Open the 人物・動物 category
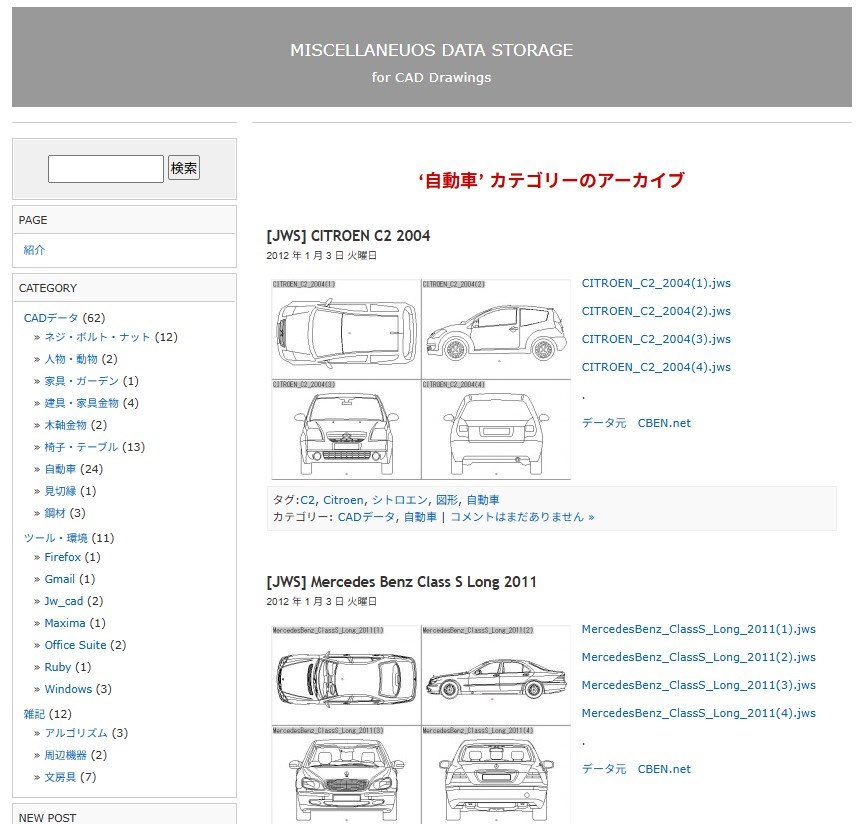860x824 pixels. coord(71,359)
